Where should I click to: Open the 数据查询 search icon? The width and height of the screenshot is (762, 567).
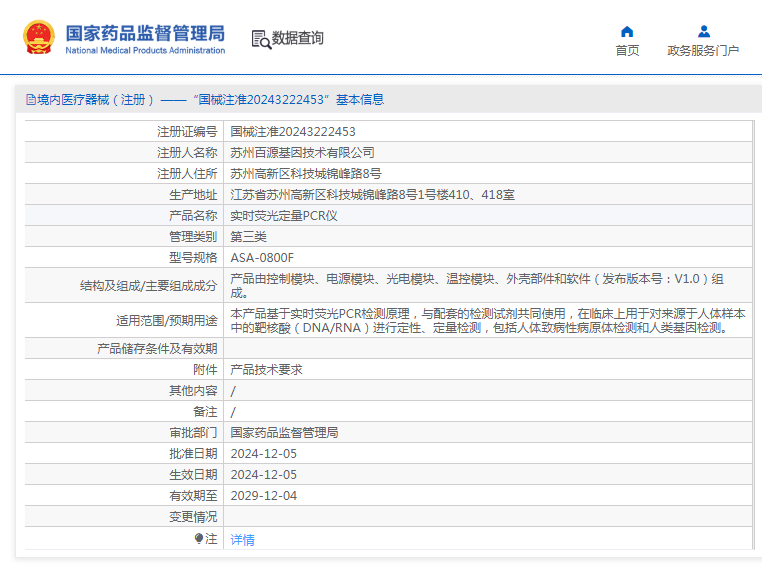(x=261, y=39)
